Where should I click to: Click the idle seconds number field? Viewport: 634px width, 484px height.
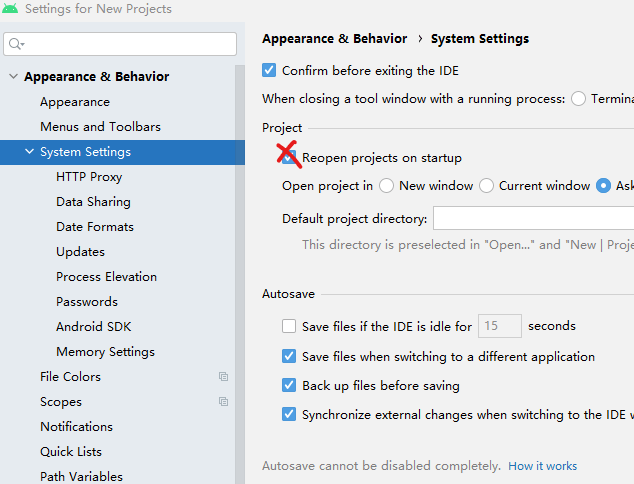(500, 325)
